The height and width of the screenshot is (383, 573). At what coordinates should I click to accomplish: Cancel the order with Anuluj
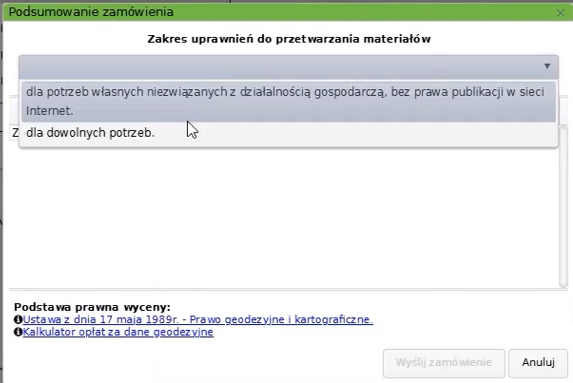538,363
